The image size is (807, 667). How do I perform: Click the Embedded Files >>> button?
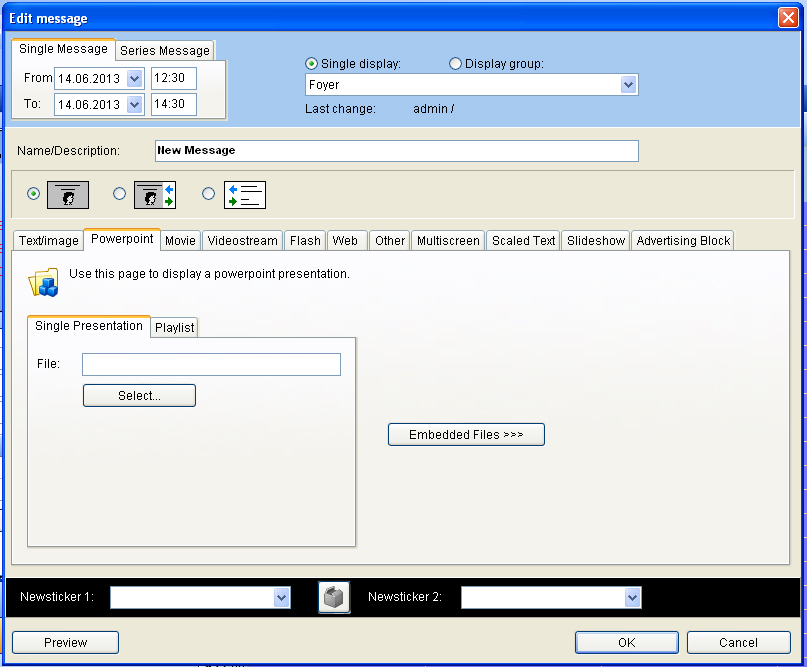[466, 435]
